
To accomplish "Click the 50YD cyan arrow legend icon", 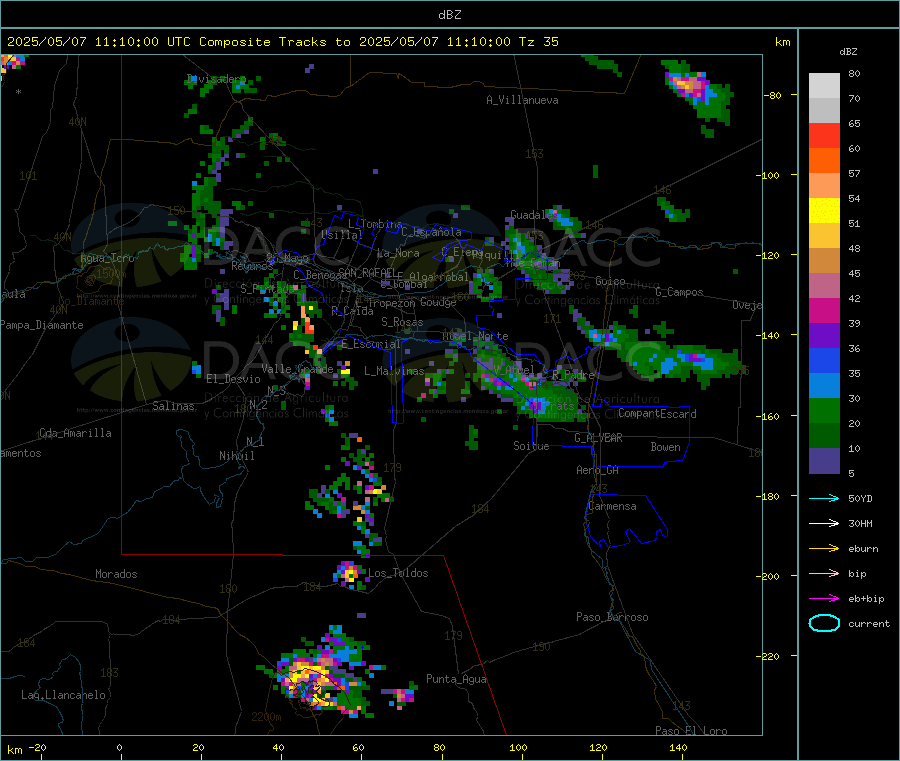I will [824, 498].
